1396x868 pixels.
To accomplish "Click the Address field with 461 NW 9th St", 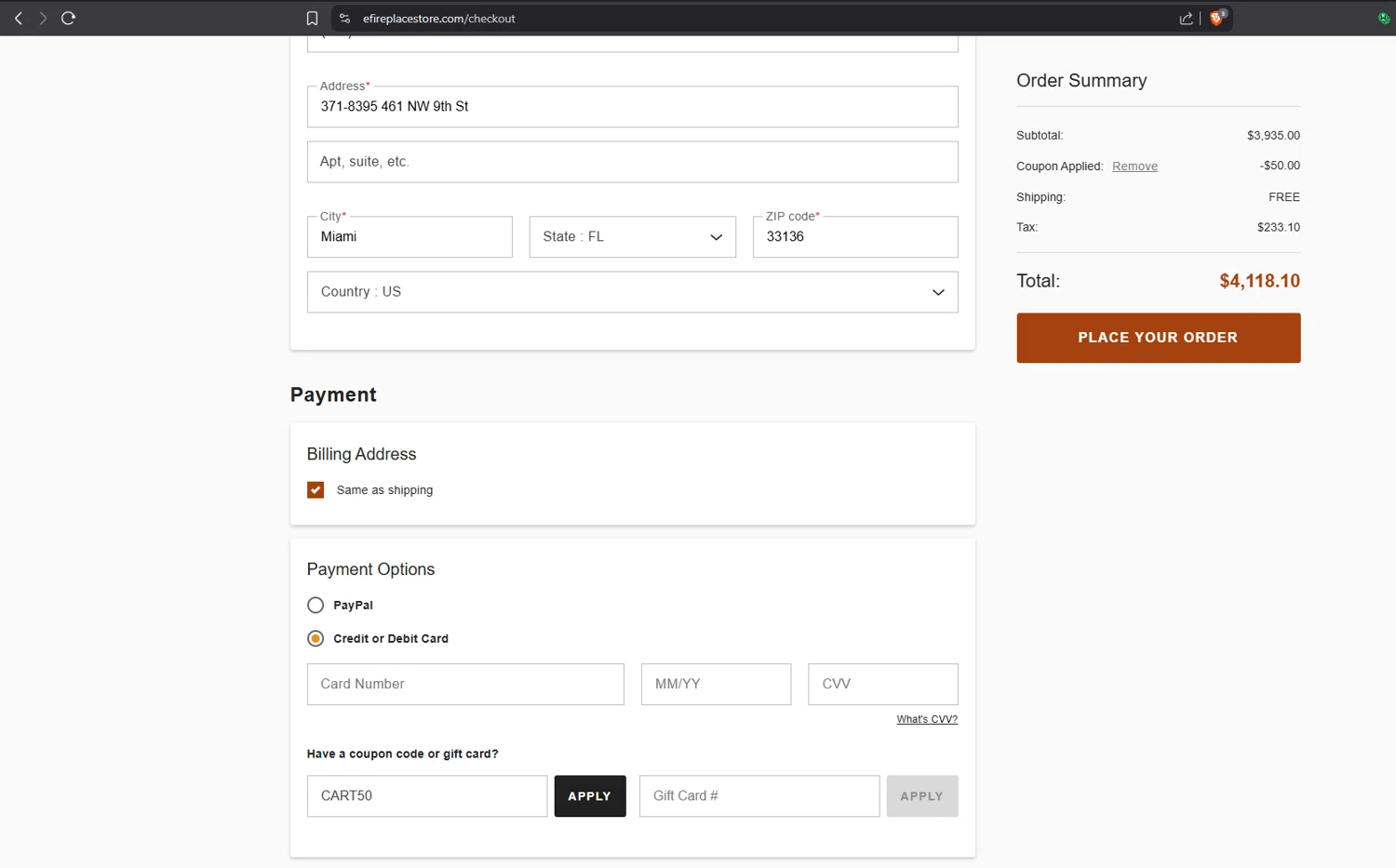I will (x=633, y=107).
